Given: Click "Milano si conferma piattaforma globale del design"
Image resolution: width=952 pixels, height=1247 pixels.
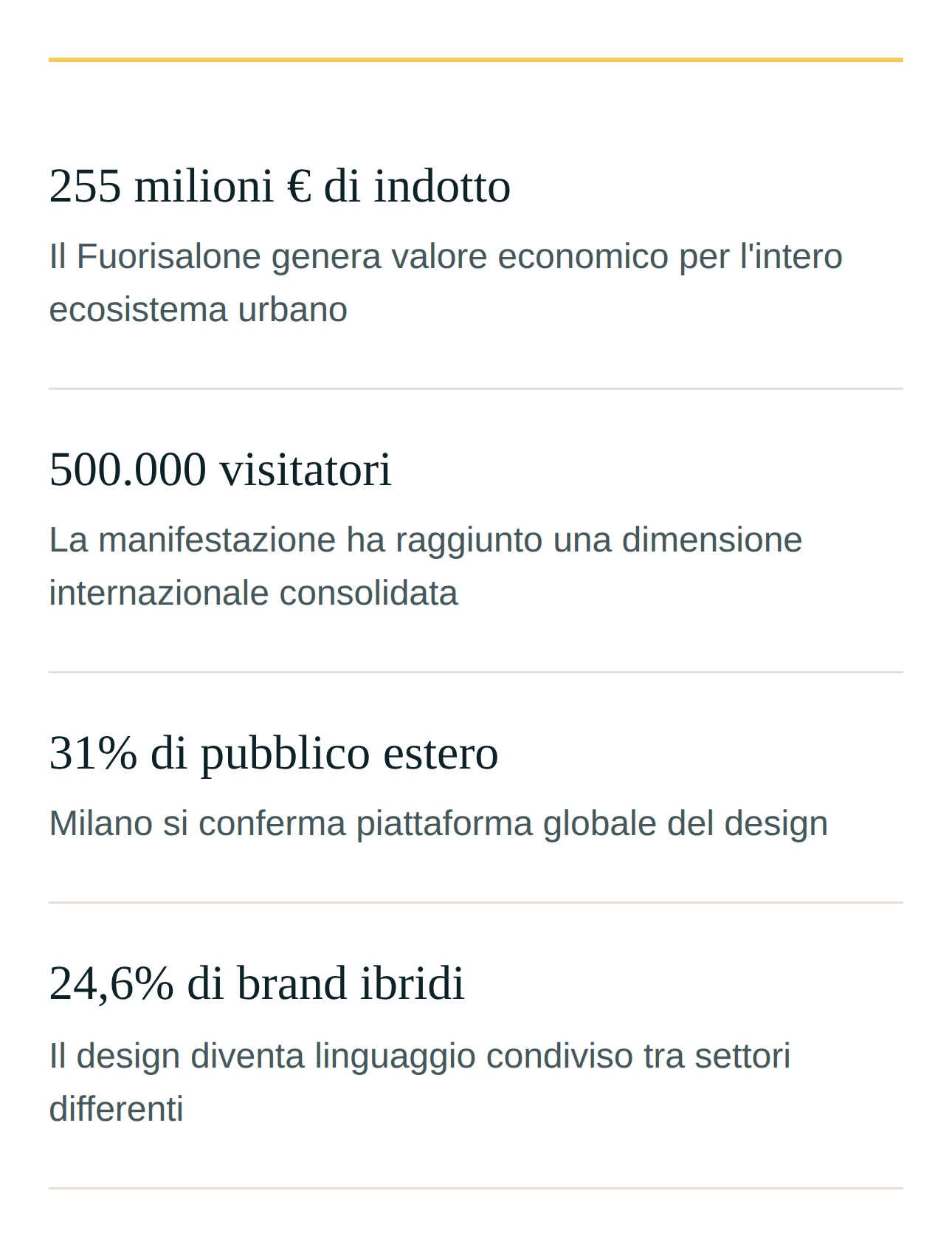Looking at the screenshot, I should coord(438,823).
